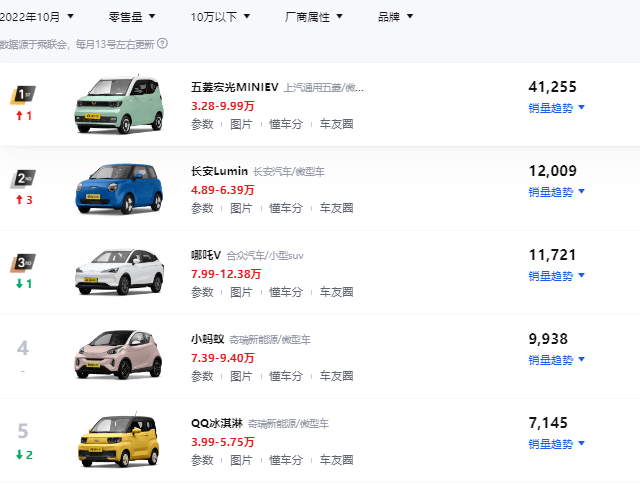This screenshot has height=491, width=640.
Task: Click the 41,255 sales figure
Action: pos(553,87)
